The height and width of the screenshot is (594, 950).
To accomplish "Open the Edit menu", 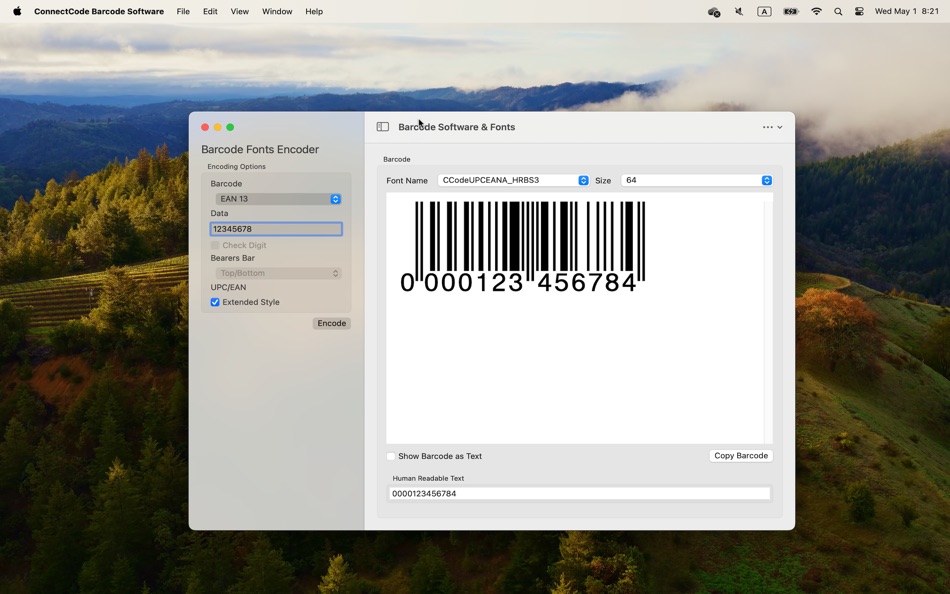I will pyautogui.click(x=210, y=12).
